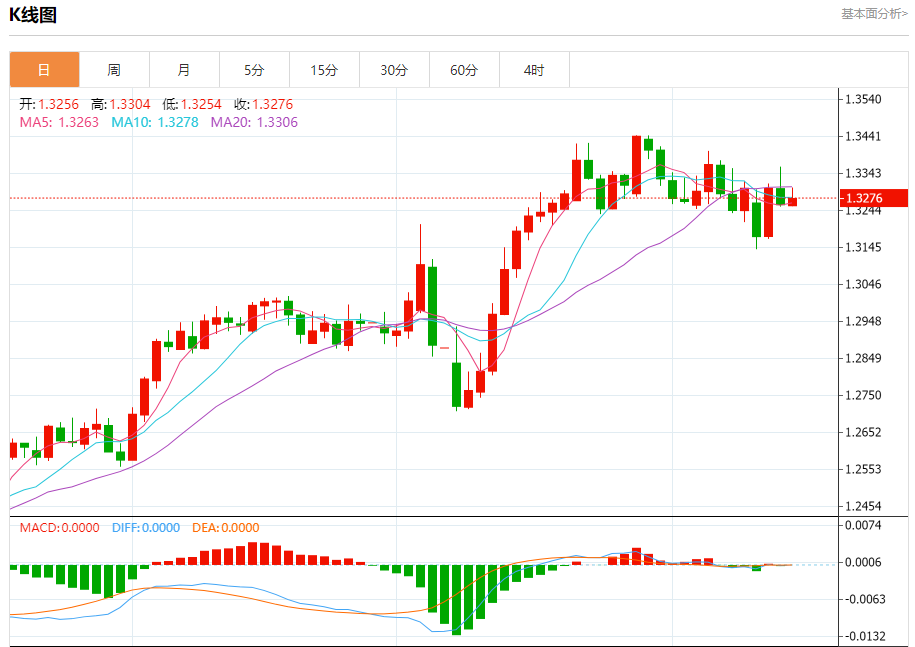Click the latest red candlestick at chart's right end
Viewport: 915px width, 647px height.
[792, 201]
